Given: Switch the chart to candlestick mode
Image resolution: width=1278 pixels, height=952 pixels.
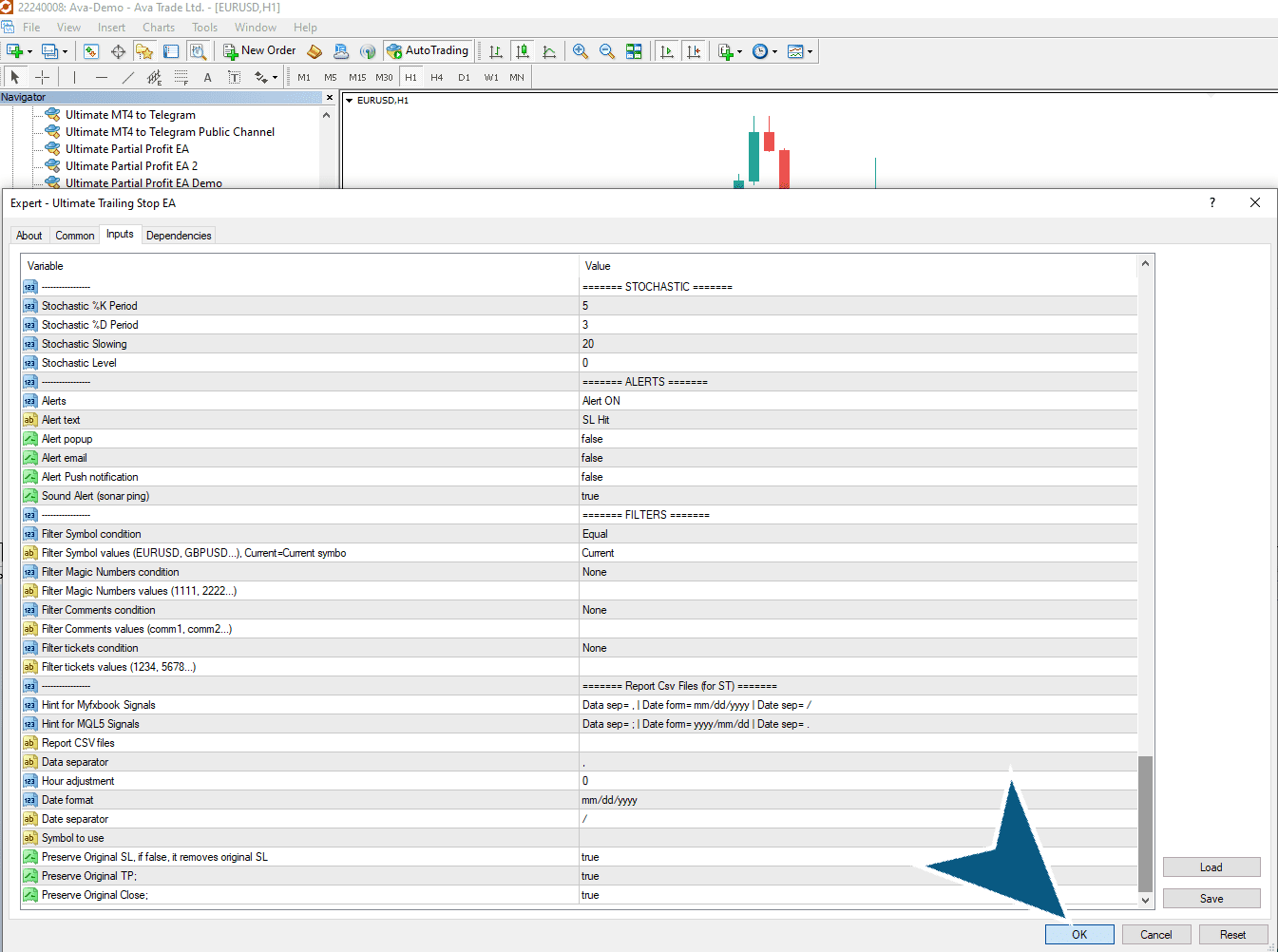Looking at the screenshot, I should point(523,51).
